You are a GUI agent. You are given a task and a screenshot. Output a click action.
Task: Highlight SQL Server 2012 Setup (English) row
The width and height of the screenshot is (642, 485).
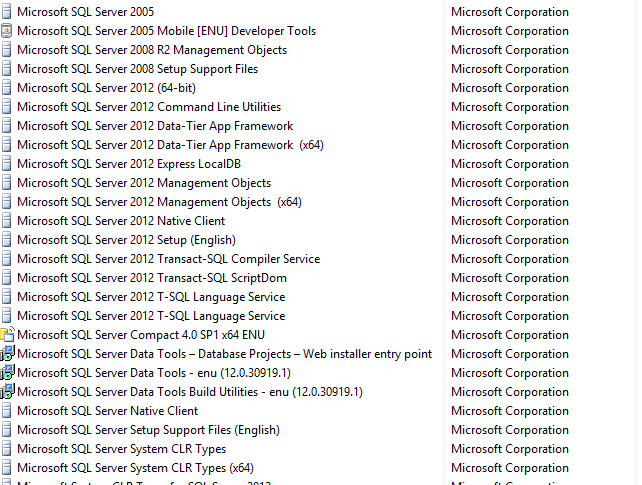point(126,240)
